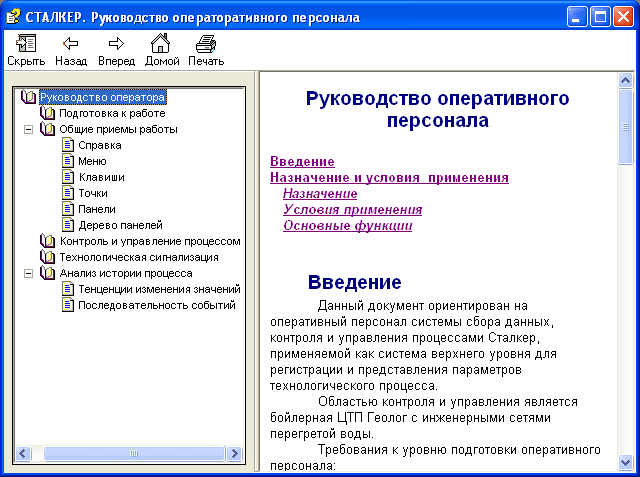This screenshot has height=477, width=640.
Task: Minimize the СТАЛКЕР help window
Action: tap(577, 17)
